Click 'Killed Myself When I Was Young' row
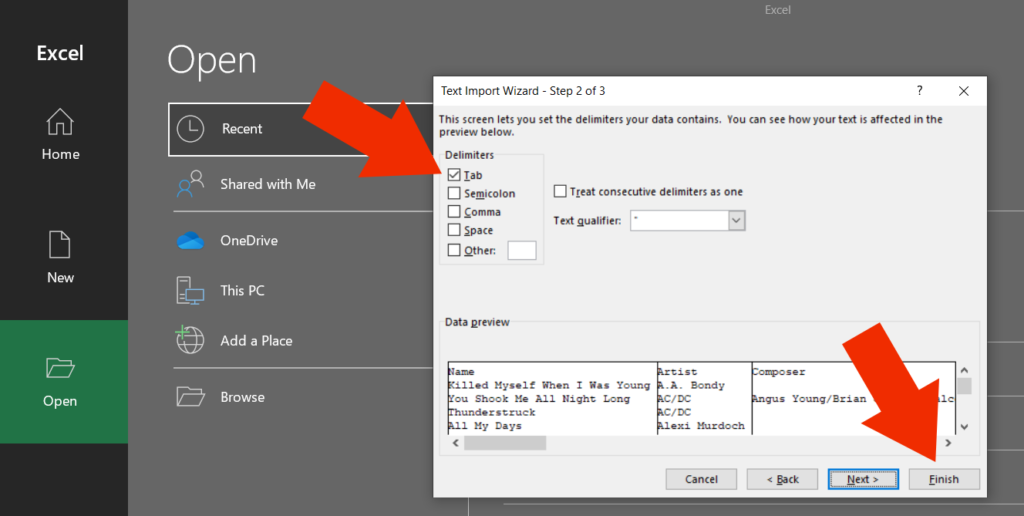Screen dimensions: 1024x516 (x=549, y=385)
